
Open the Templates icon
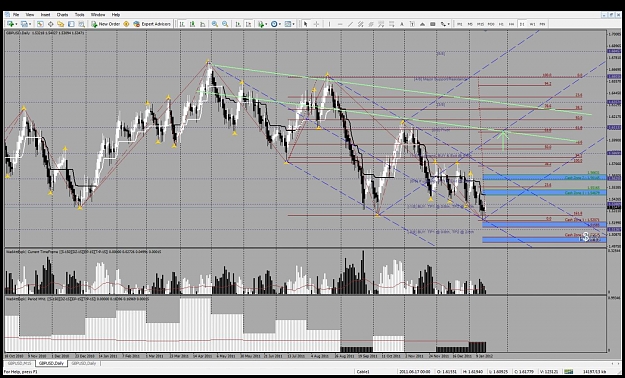tap(288, 24)
